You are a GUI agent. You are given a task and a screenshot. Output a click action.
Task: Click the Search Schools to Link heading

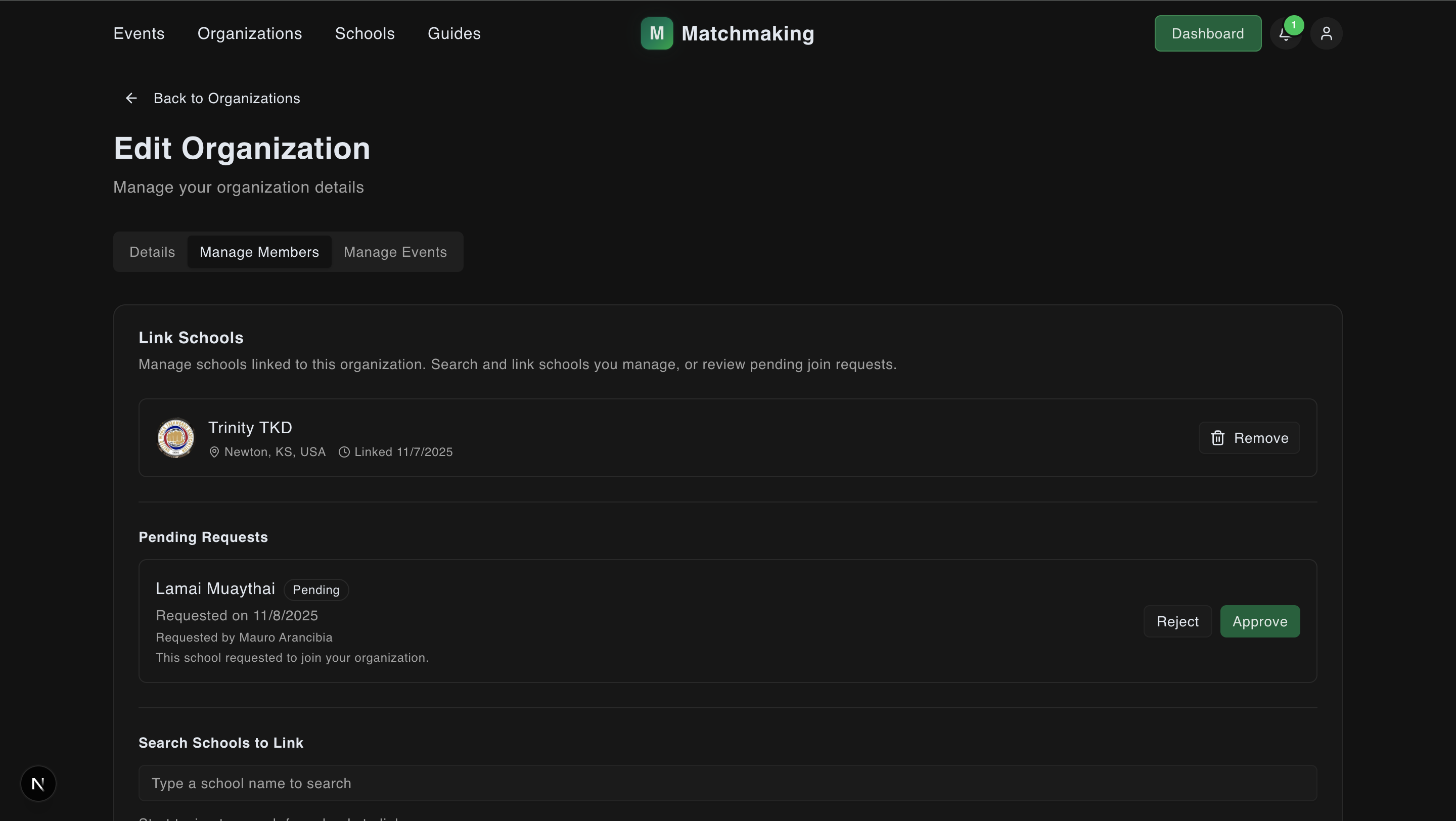pos(221,743)
